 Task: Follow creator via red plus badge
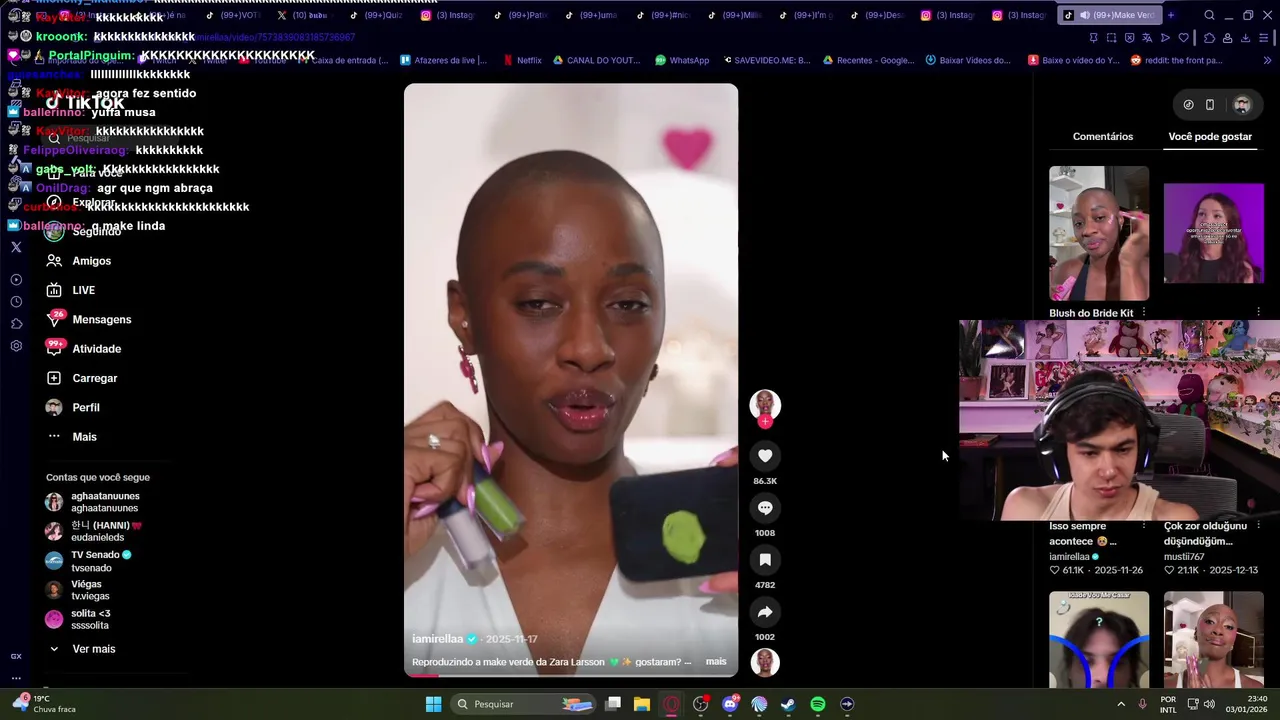[x=765, y=422]
